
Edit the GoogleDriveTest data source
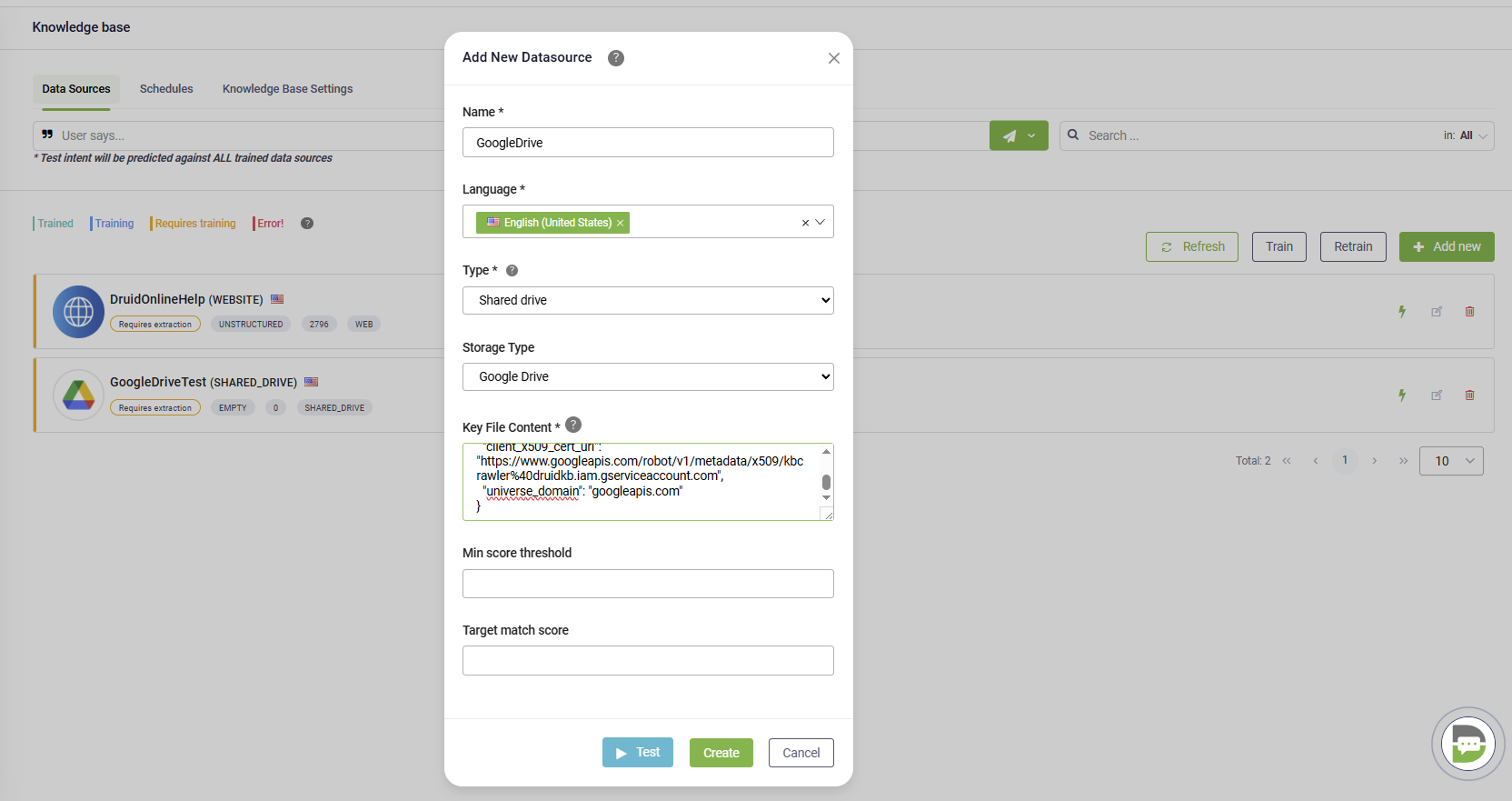click(x=1437, y=395)
